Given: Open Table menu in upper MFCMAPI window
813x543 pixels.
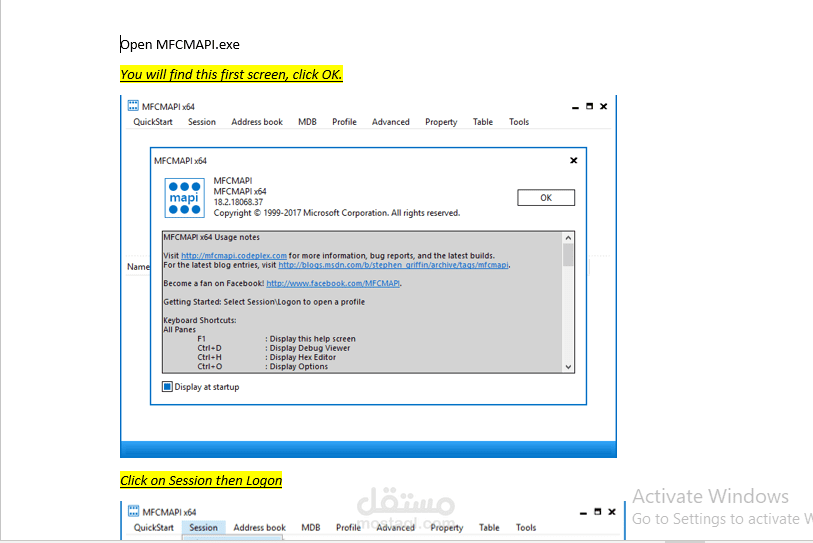Looking at the screenshot, I should [x=483, y=122].
